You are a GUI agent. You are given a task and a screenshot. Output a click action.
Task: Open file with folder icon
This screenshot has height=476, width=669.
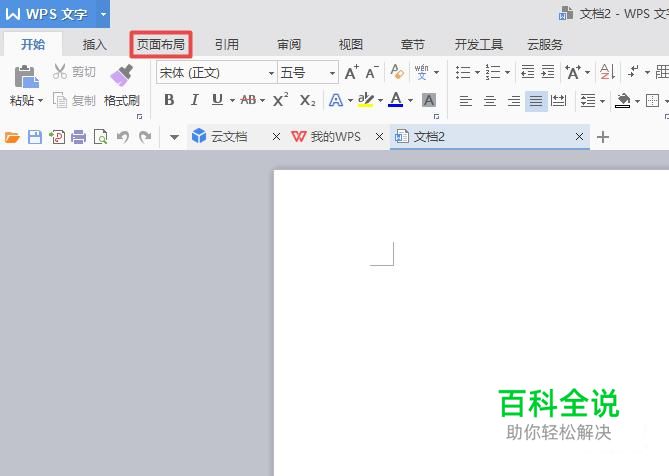pyautogui.click(x=12, y=137)
